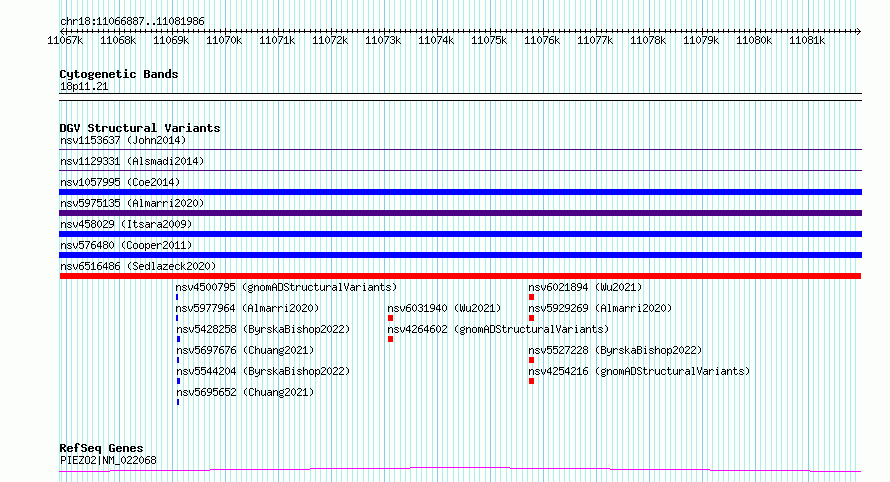Click the RefSeq Genes track heading
Image resolution: width=890 pixels, height=482 pixels.
[101, 448]
